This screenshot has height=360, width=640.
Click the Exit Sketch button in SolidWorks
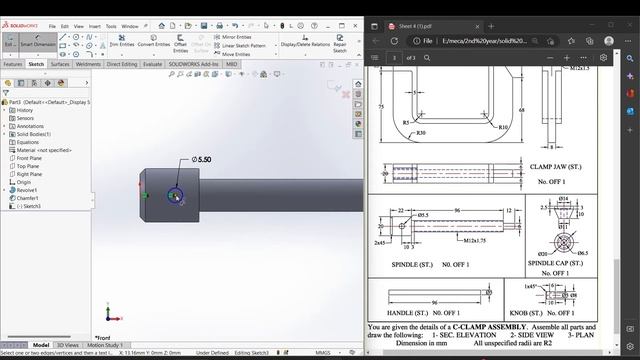pyautogui.click(x=10, y=41)
